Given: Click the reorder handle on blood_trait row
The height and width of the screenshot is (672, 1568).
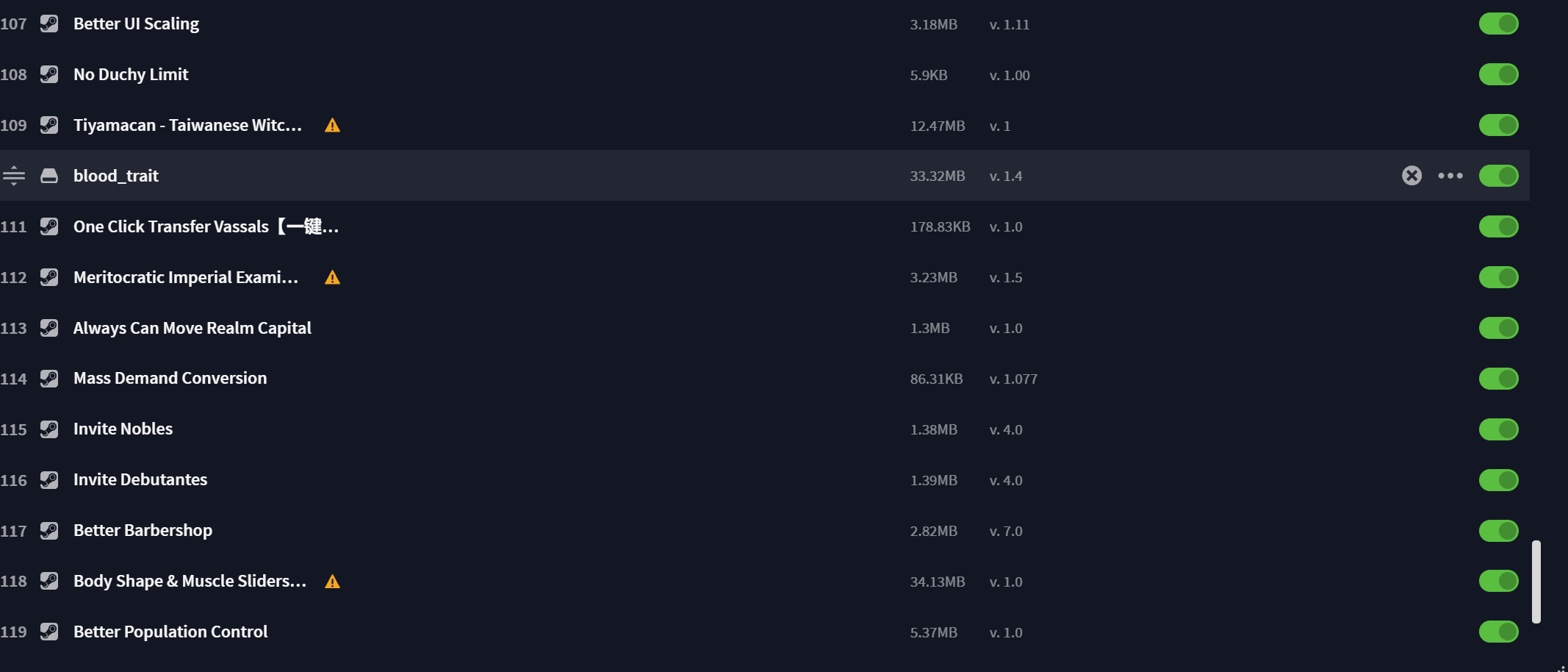Looking at the screenshot, I should [x=14, y=176].
